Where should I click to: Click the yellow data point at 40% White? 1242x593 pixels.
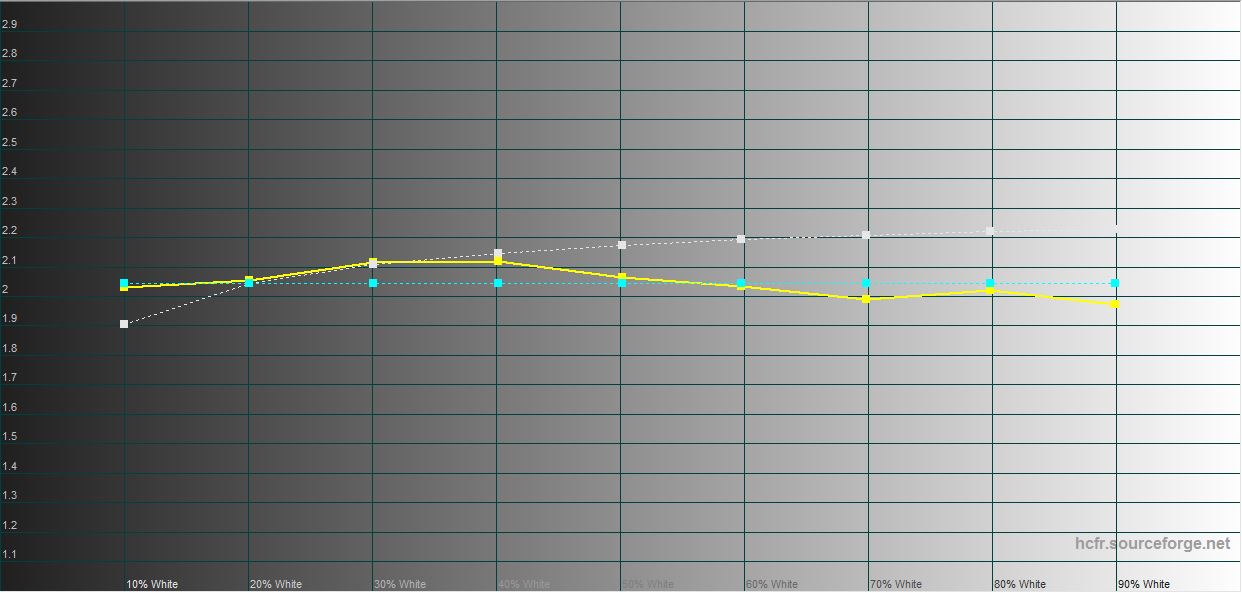pos(498,262)
